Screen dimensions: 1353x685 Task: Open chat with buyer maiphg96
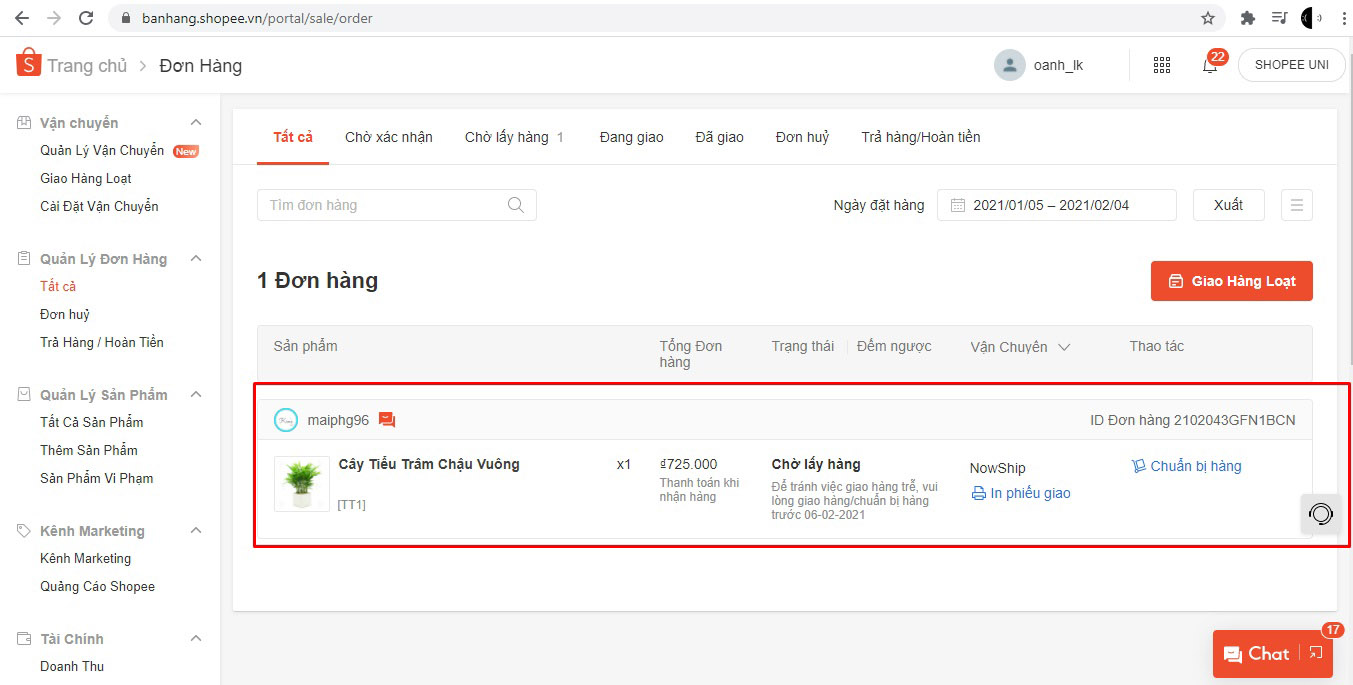tap(387, 420)
